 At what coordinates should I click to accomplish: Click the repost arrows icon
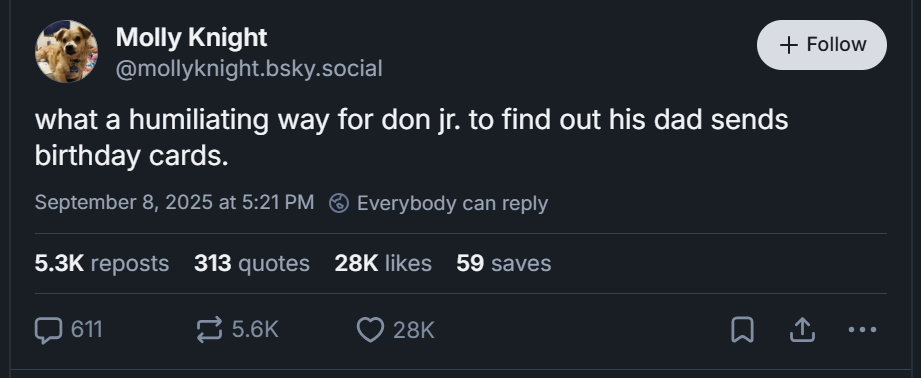point(210,329)
